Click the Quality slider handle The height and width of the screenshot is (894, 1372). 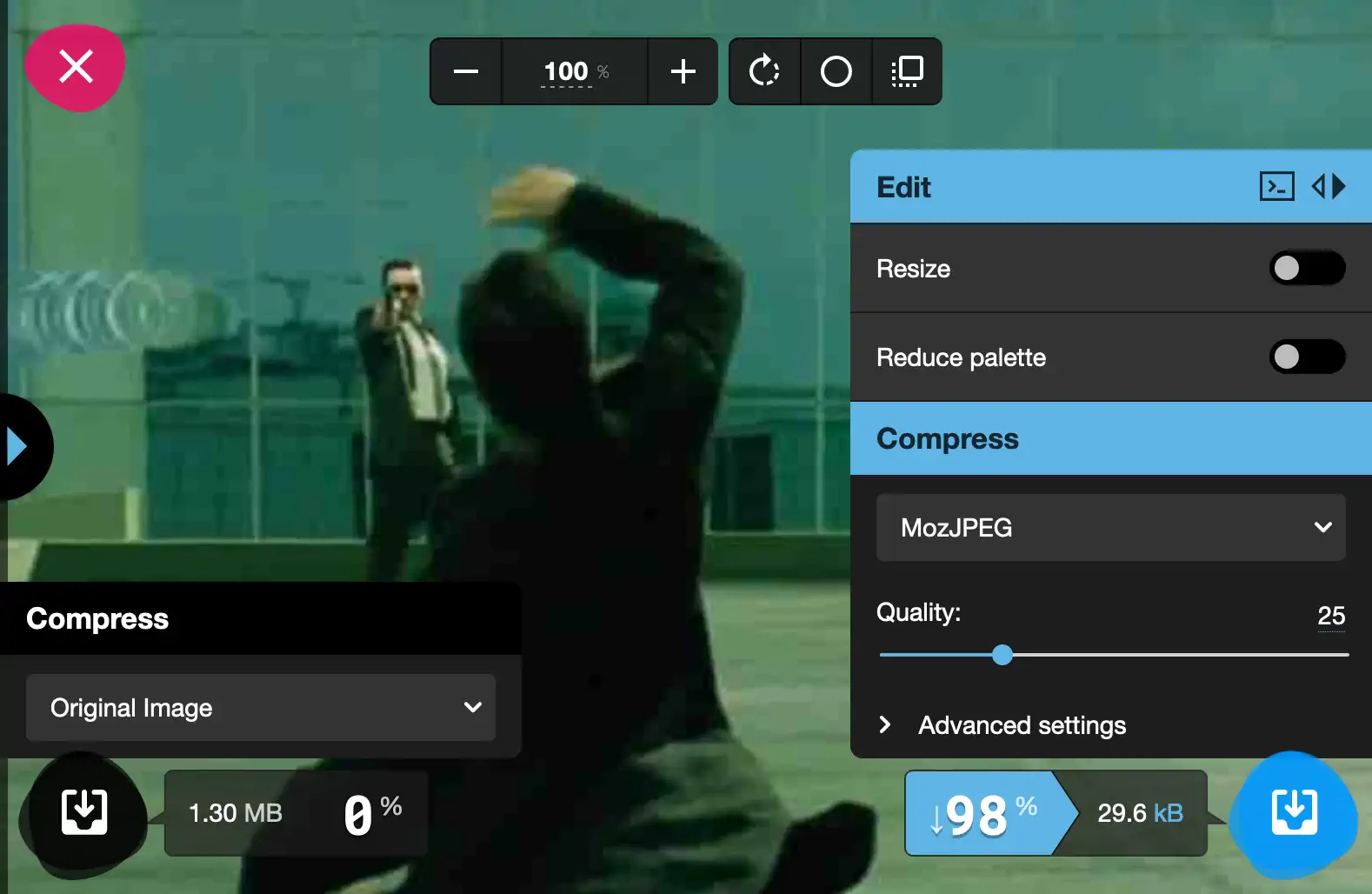[x=1002, y=655]
